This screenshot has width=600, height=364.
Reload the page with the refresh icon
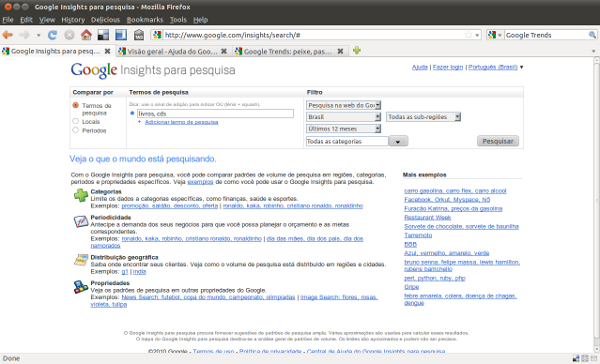coord(52,35)
